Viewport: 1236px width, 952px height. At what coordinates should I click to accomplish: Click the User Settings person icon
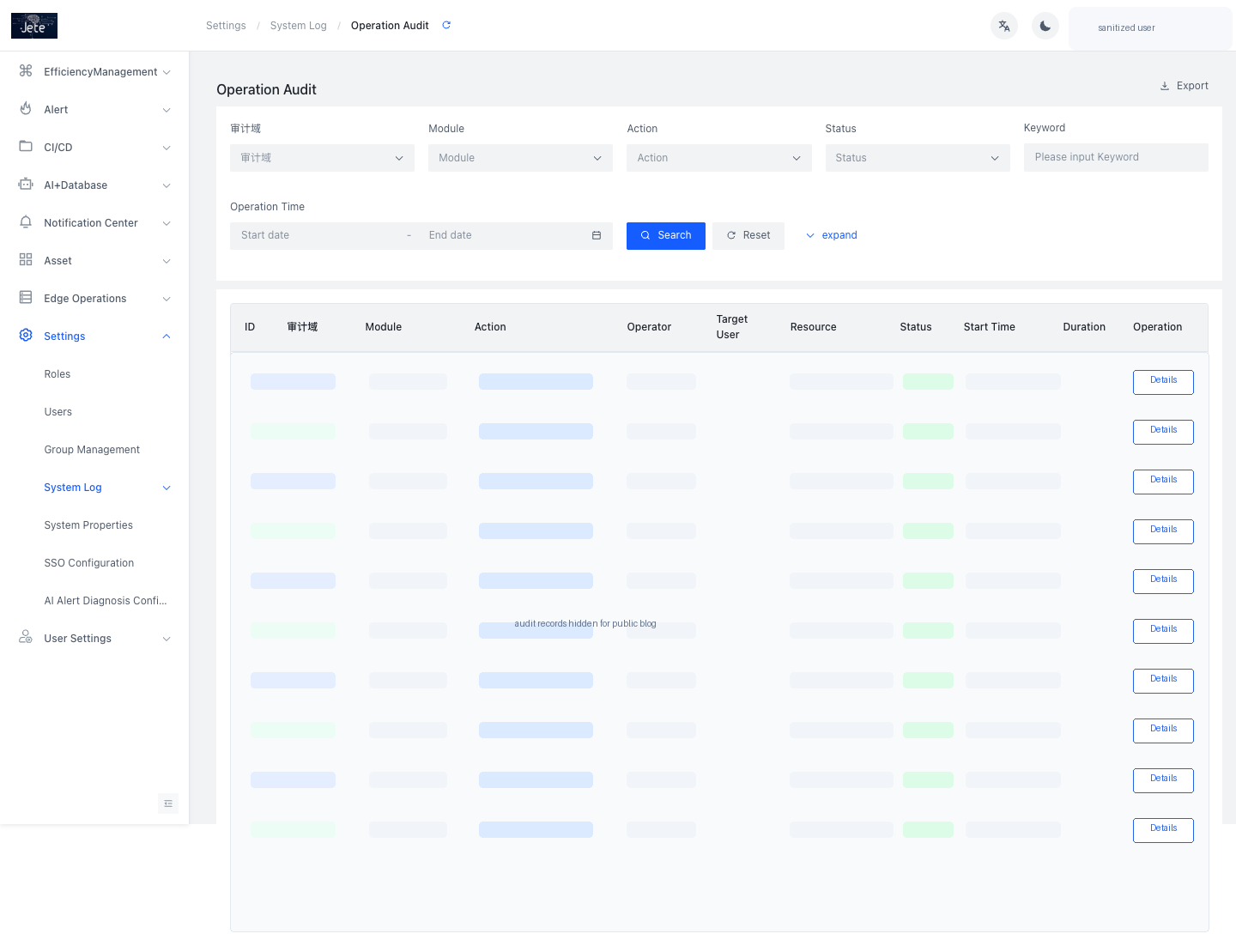coord(26,638)
